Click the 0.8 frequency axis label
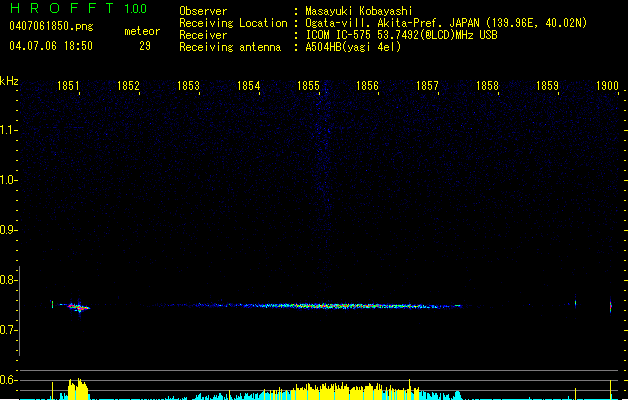The image size is (629, 400). [7, 280]
